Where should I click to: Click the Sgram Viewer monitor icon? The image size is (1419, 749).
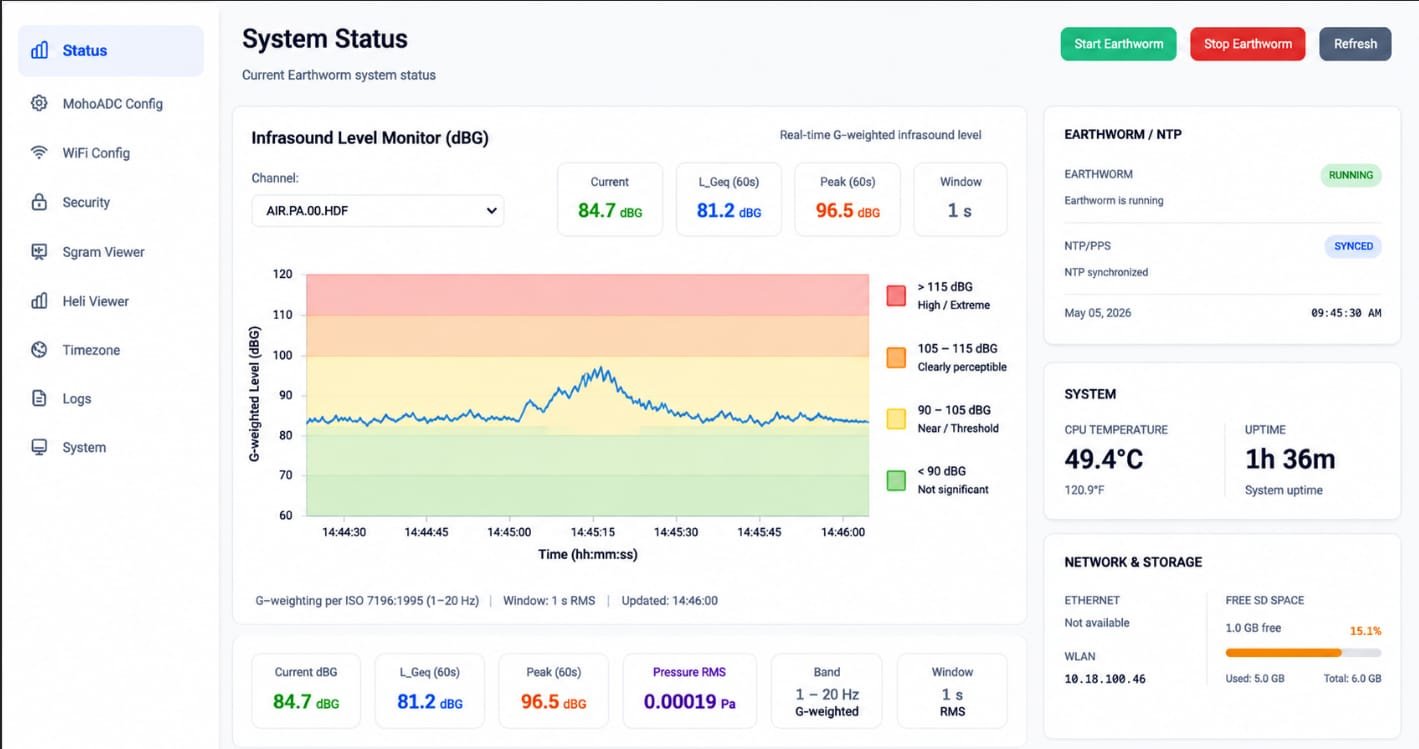[x=39, y=252]
